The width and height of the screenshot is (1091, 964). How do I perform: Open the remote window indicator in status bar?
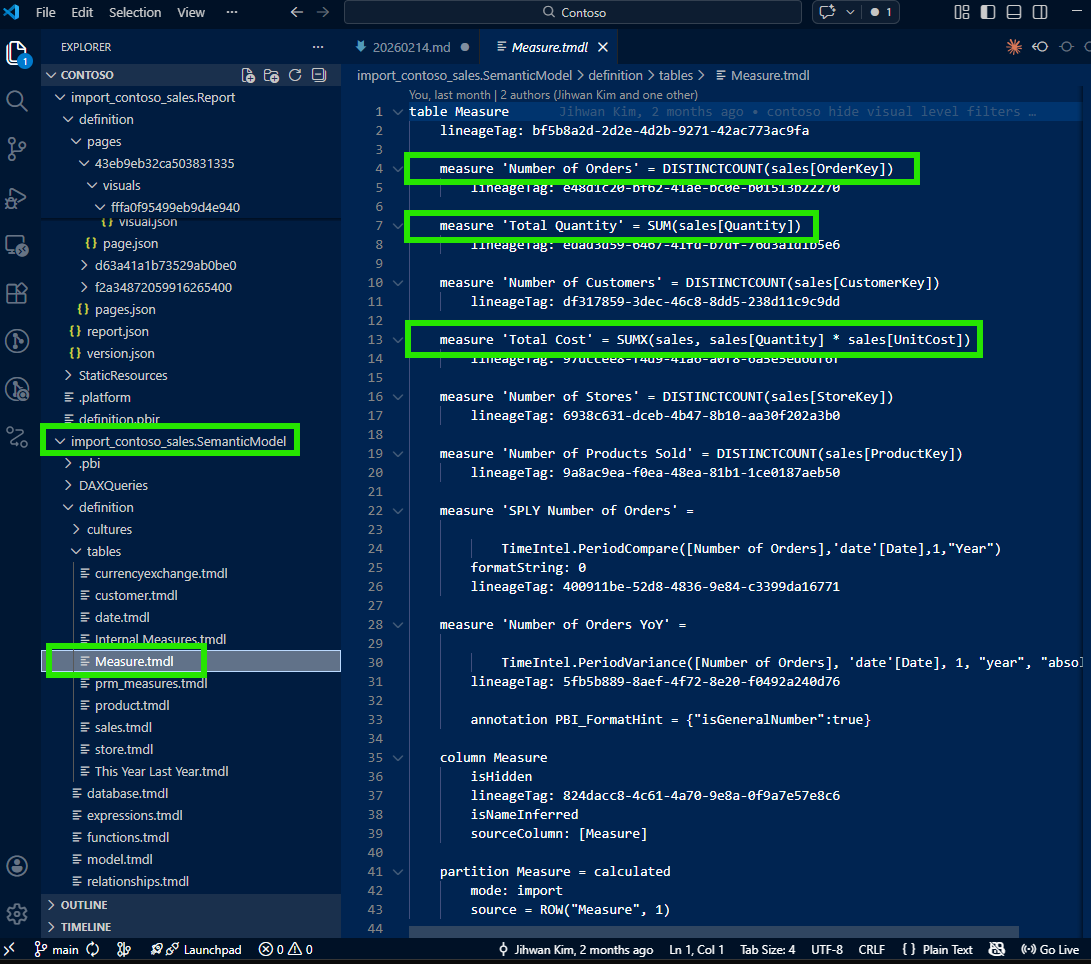pyautogui.click(x=9, y=949)
